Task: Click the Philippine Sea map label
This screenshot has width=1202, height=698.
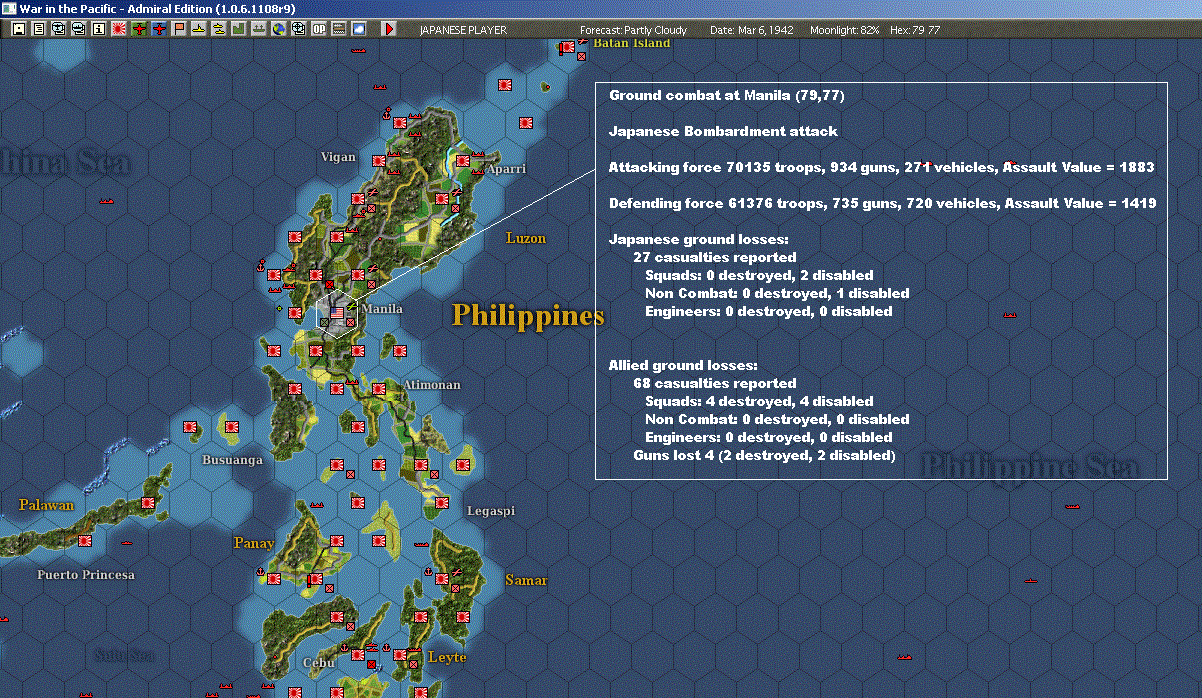Action: 1030,466
